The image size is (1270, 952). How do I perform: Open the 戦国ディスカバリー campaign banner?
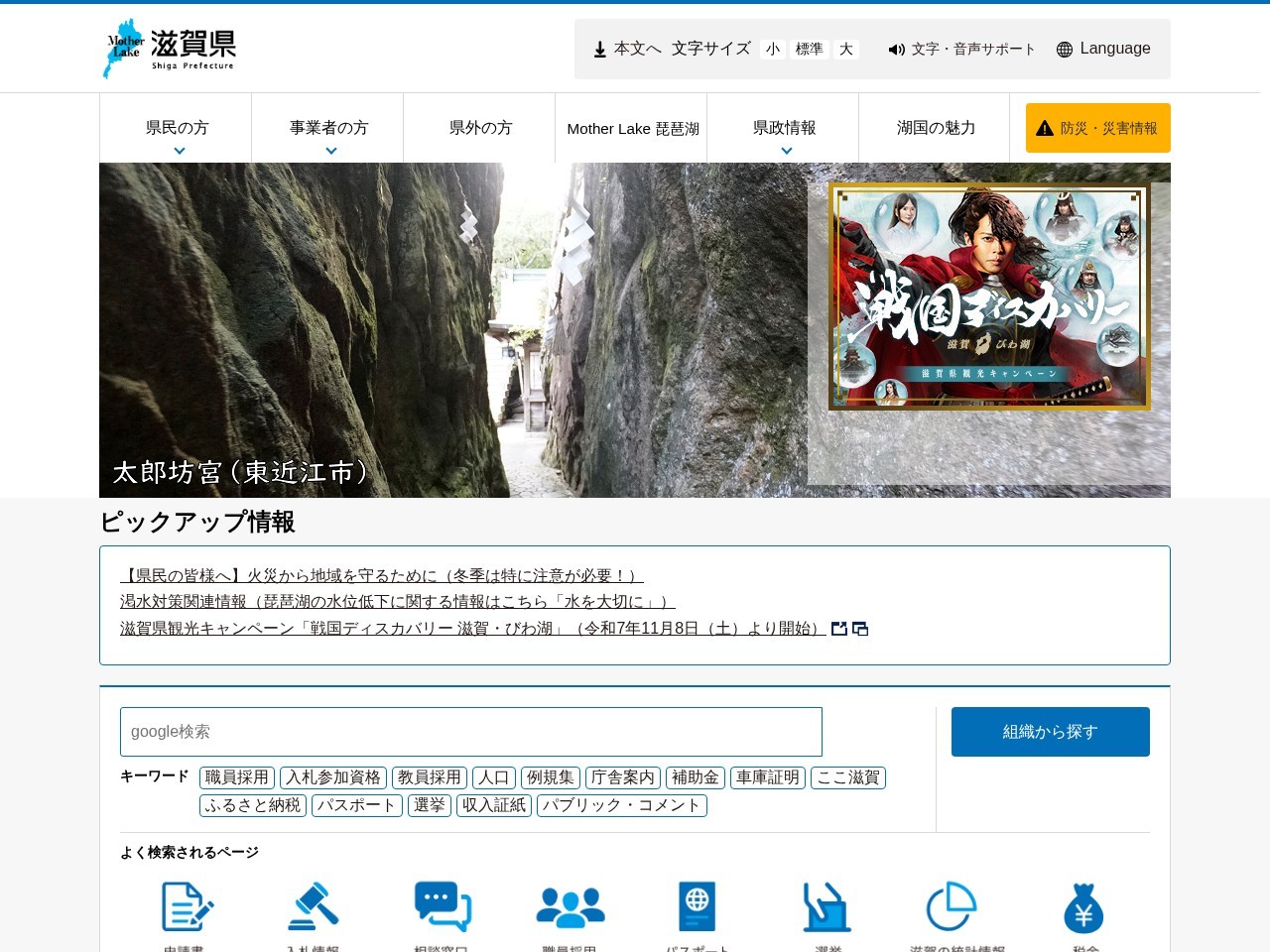[989, 297]
